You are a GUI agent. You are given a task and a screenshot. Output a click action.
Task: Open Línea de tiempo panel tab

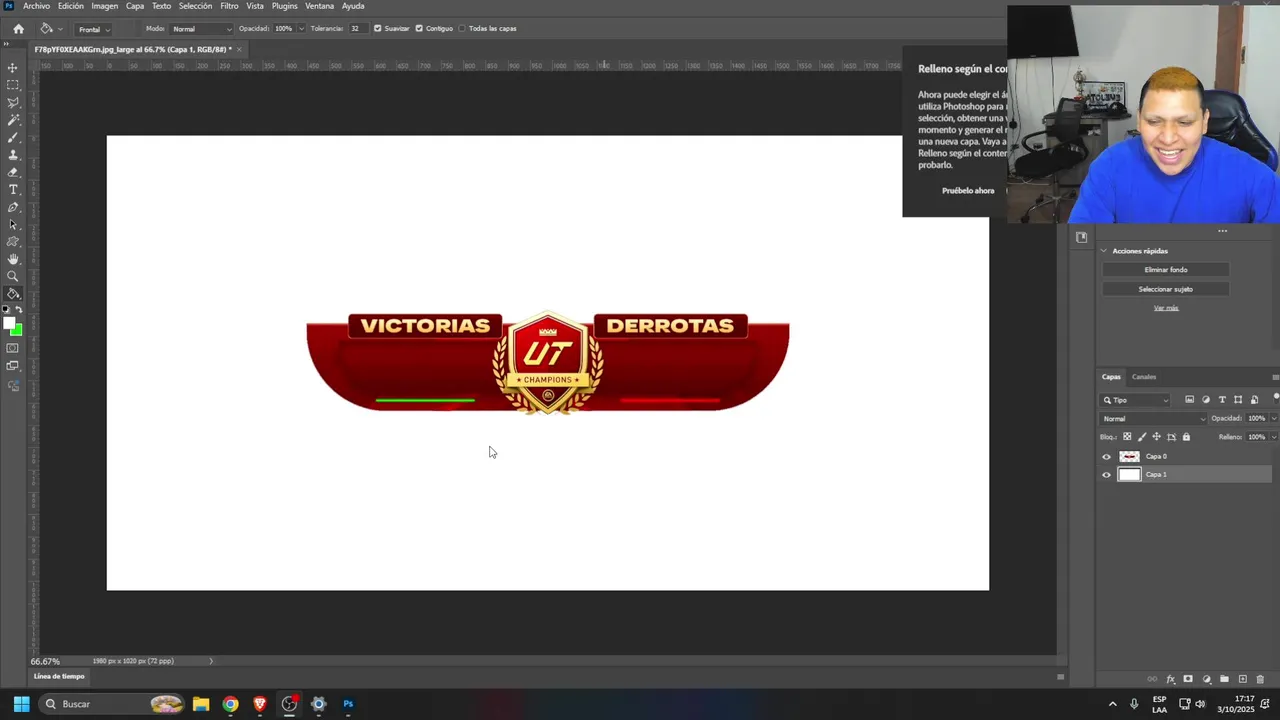click(x=59, y=677)
